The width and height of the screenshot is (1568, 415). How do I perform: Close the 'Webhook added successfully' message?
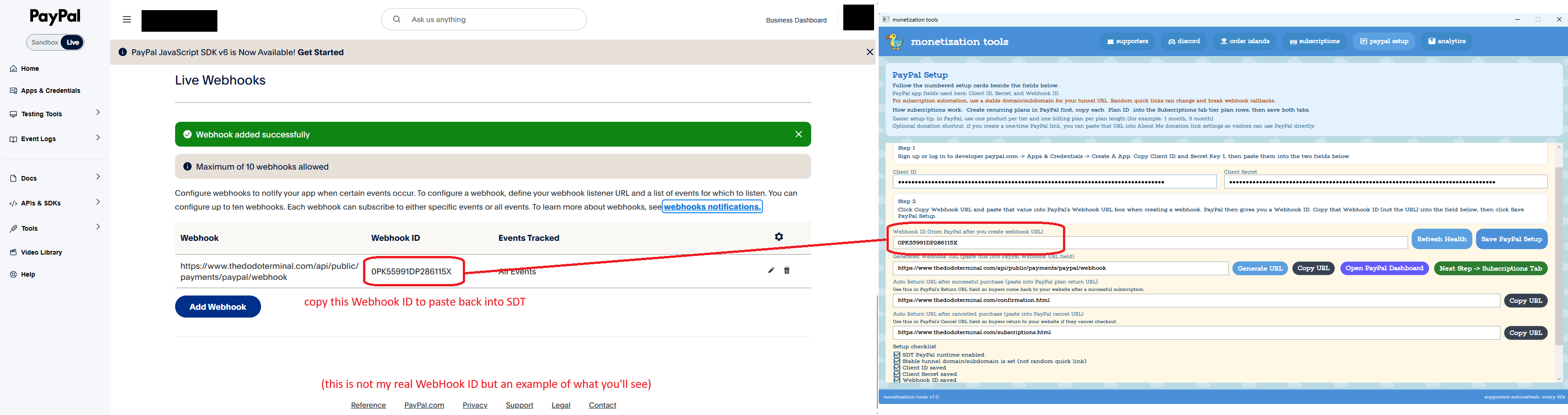click(799, 135)
